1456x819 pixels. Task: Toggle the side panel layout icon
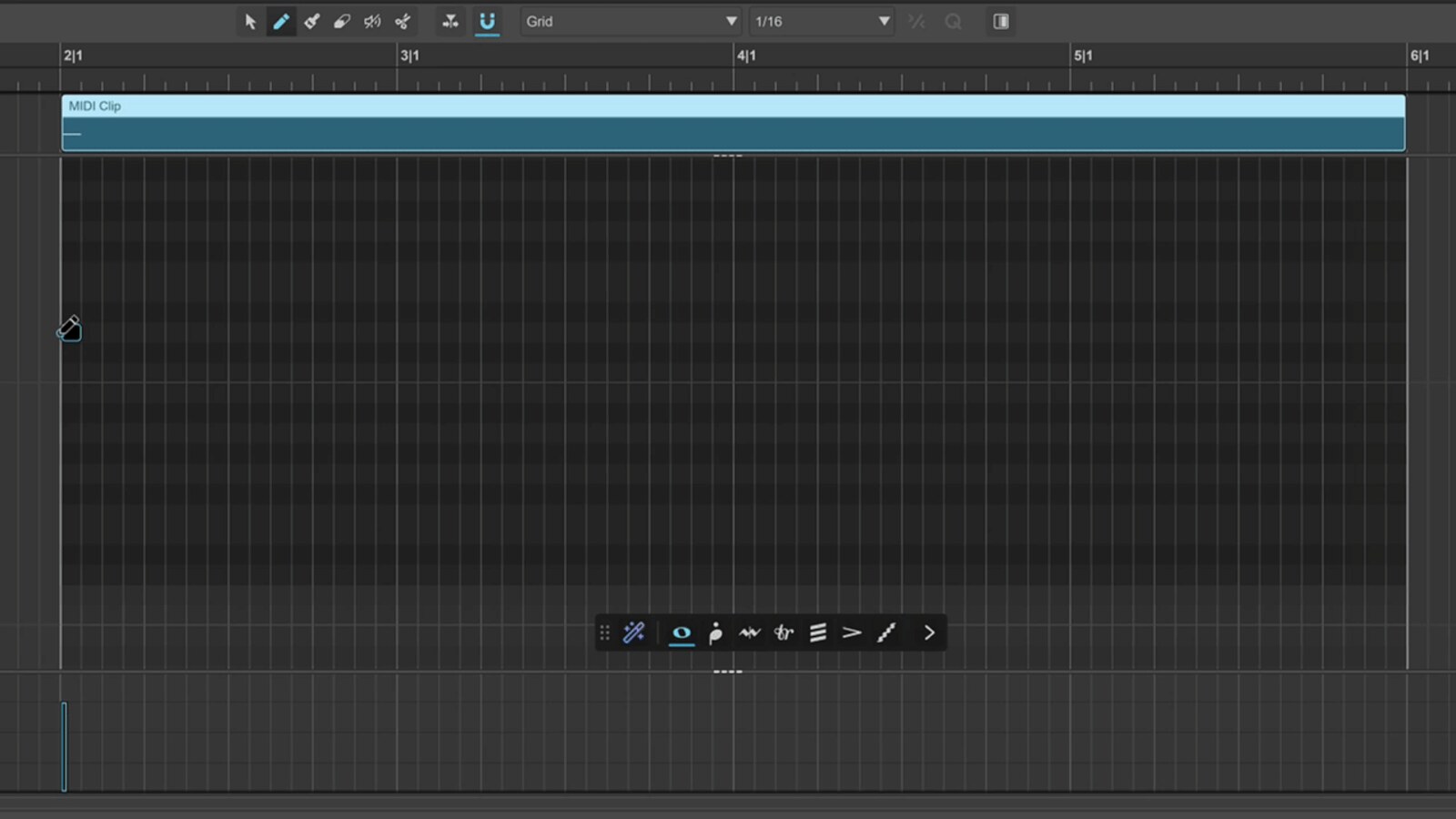(1001, 21)
